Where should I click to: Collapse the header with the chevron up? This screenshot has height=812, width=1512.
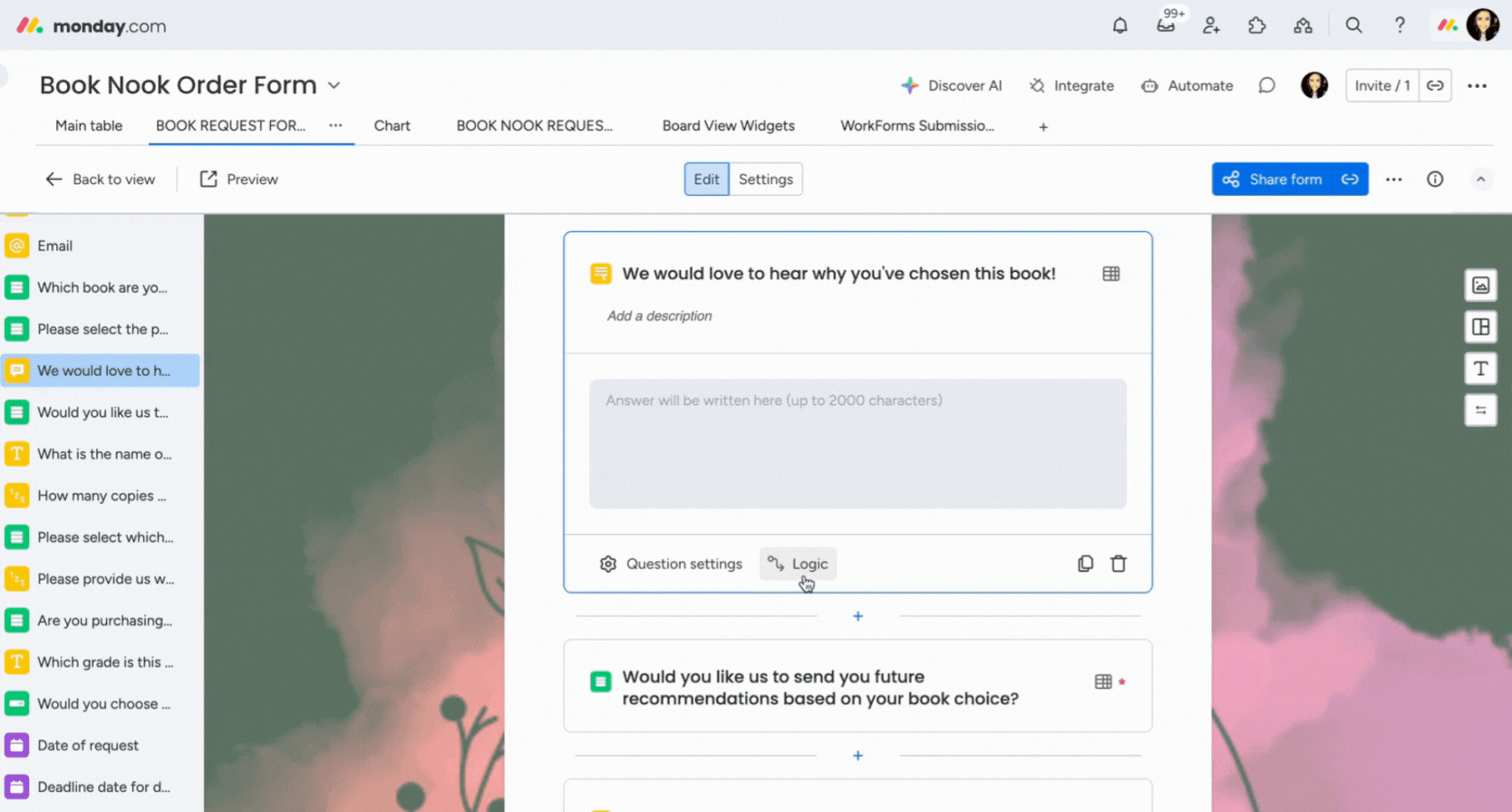1480,179
